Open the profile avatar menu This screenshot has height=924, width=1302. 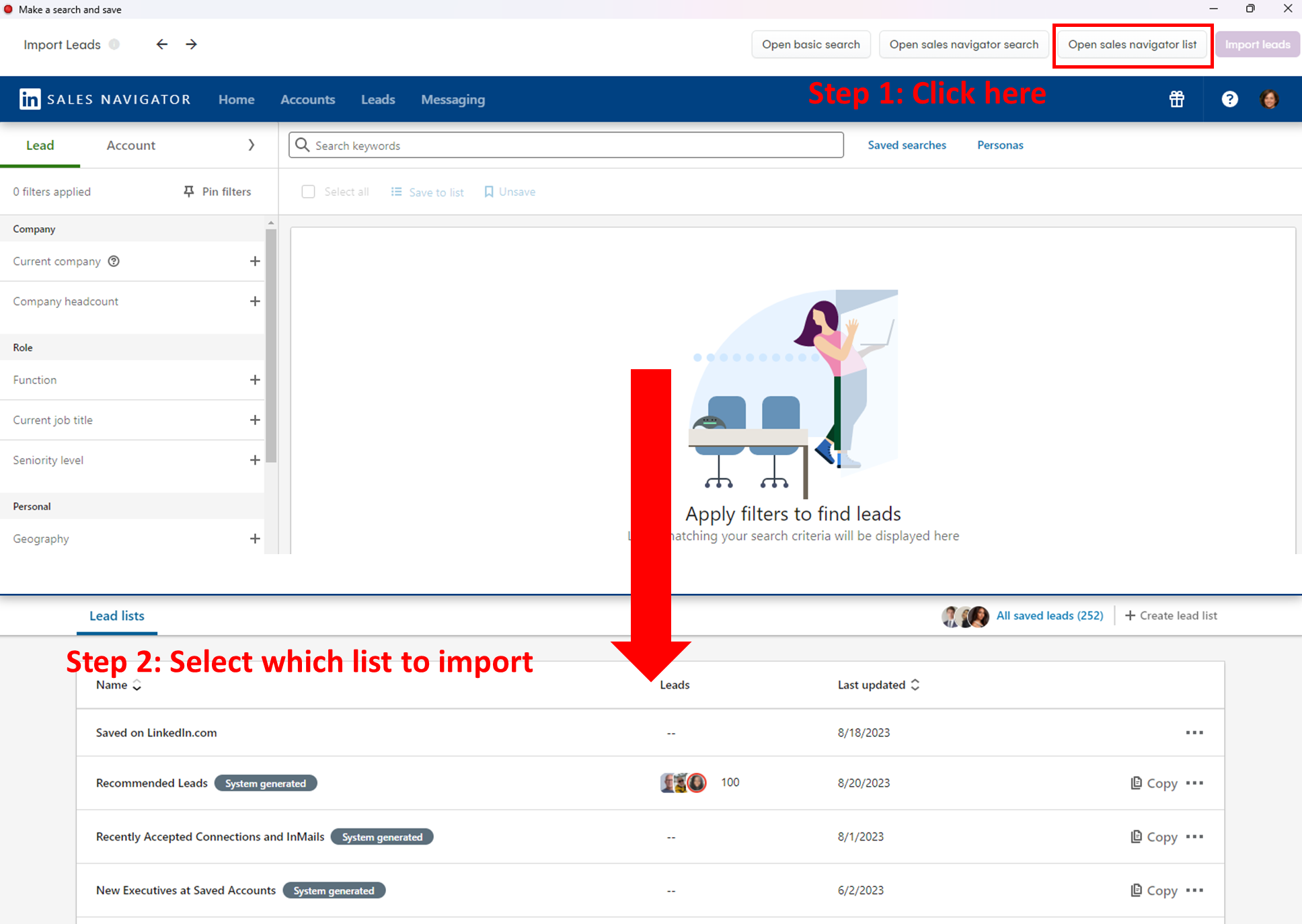[1269, 100]
